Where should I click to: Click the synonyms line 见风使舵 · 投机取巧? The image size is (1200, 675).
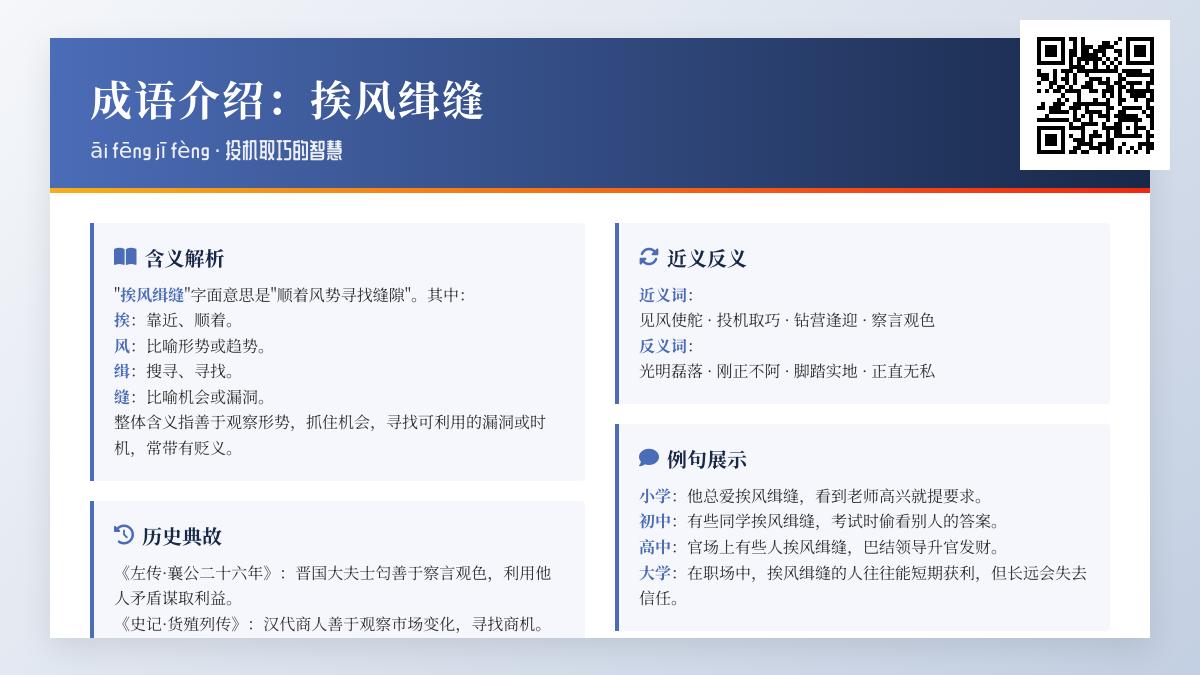[x=787, y=320]
